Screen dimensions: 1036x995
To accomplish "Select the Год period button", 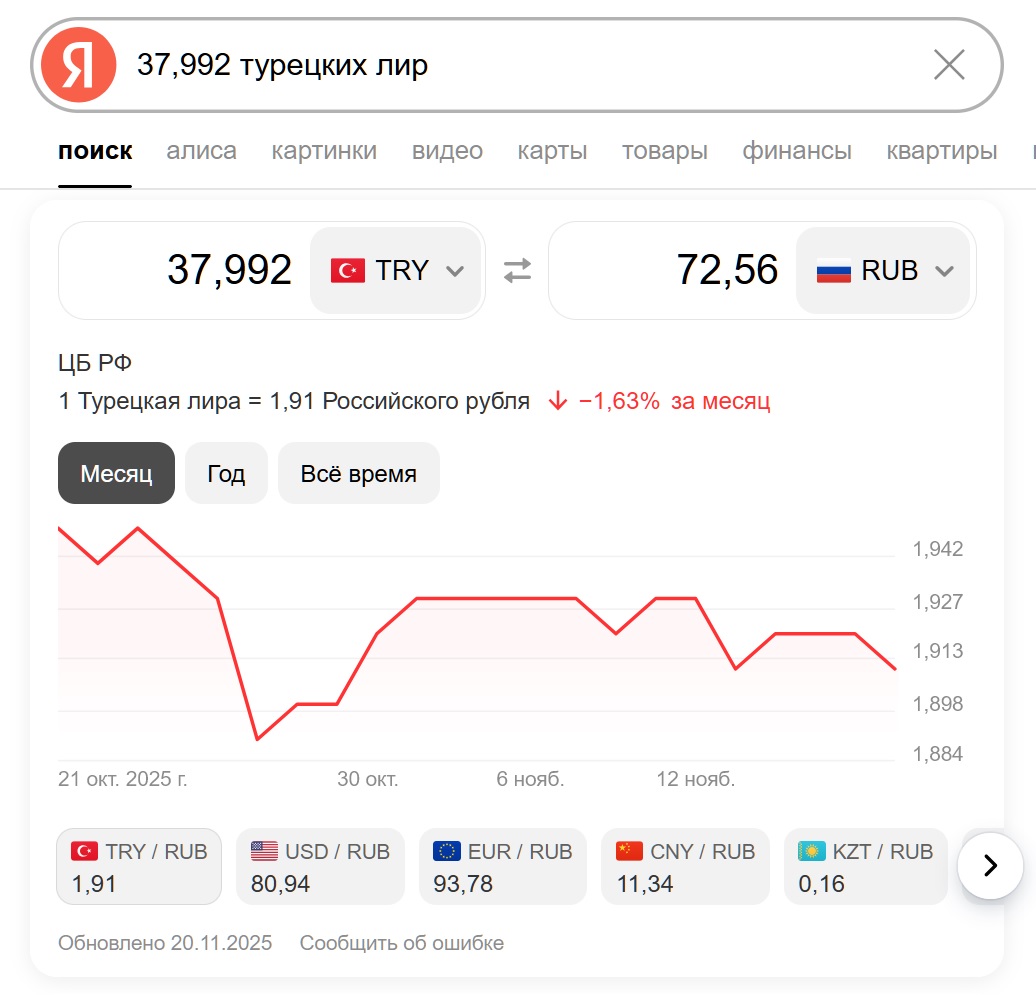I will (227, 473).
